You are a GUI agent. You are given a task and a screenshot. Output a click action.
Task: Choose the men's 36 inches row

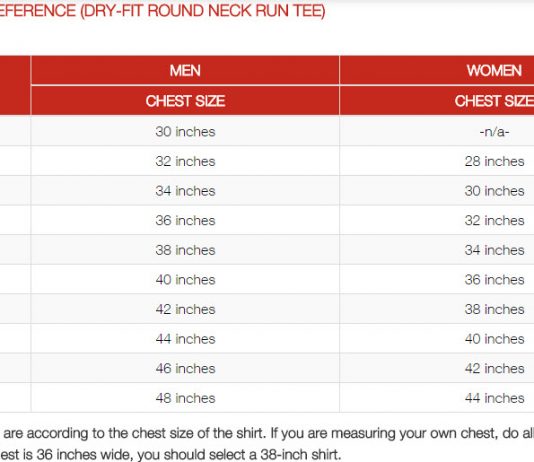[x=185, y=220]
